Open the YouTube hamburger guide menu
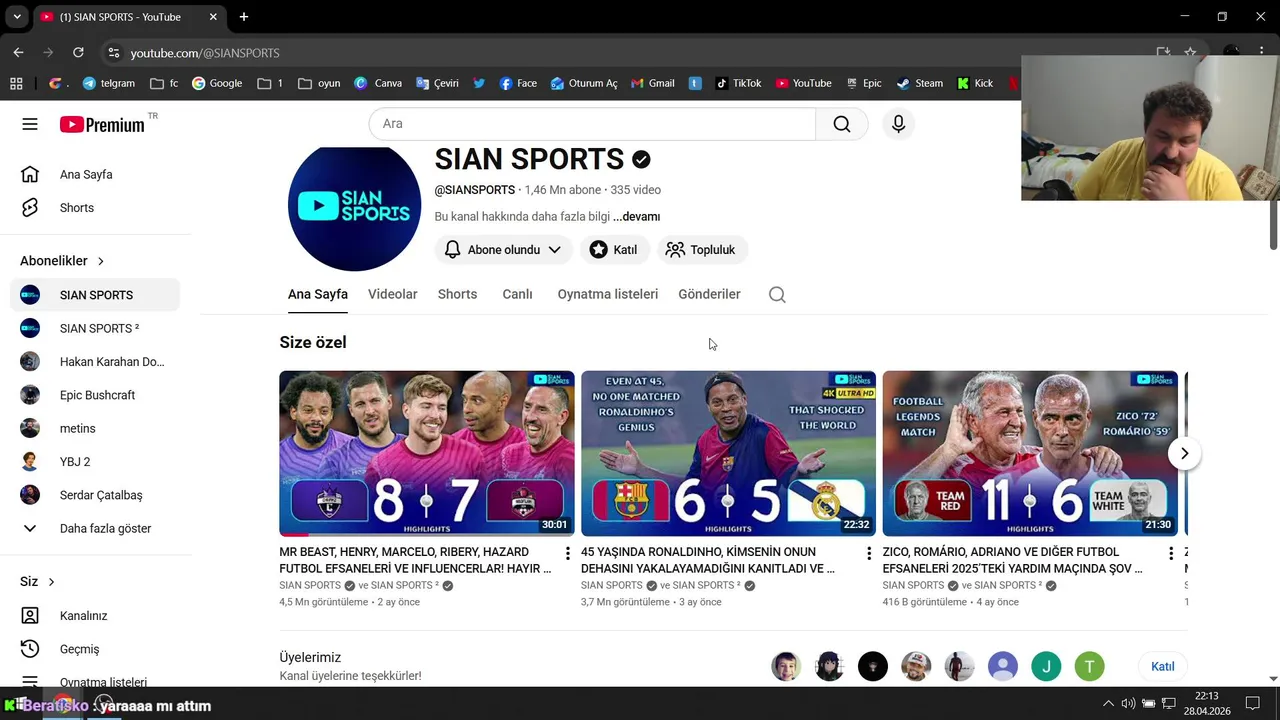This screenshot has height=720, width=1280. pos(30,124)
